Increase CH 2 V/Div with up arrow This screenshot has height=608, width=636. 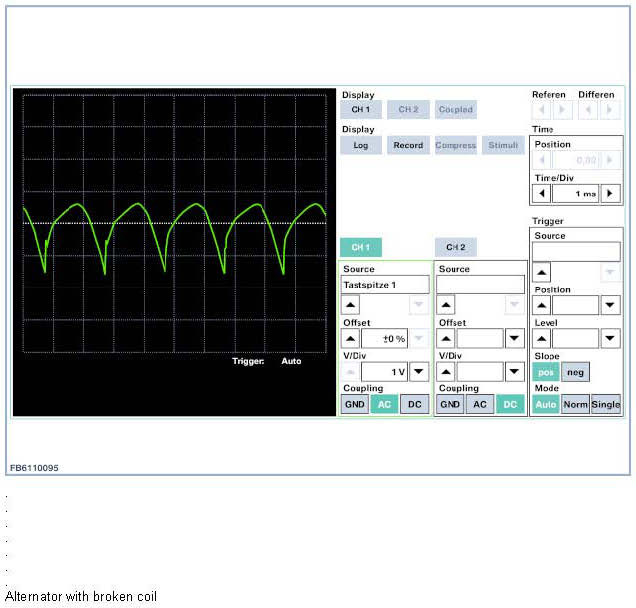tap(446, 372)
